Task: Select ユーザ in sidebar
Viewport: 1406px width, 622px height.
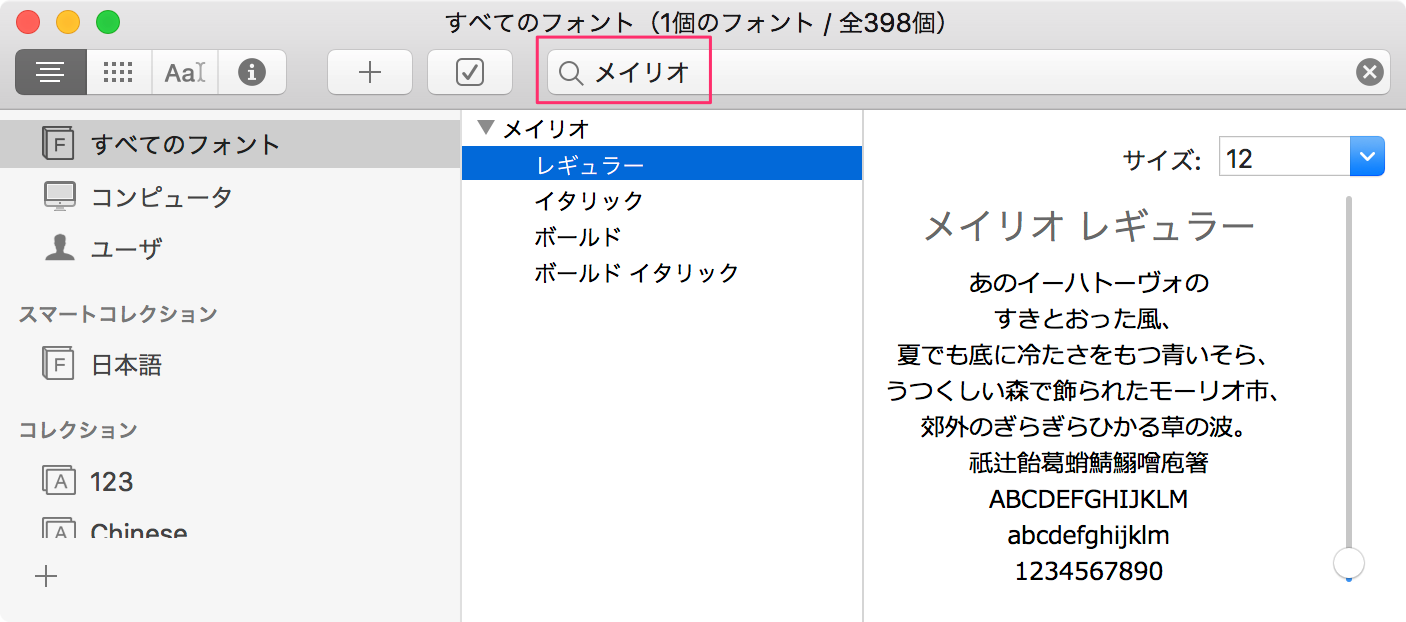Action: 230,248
